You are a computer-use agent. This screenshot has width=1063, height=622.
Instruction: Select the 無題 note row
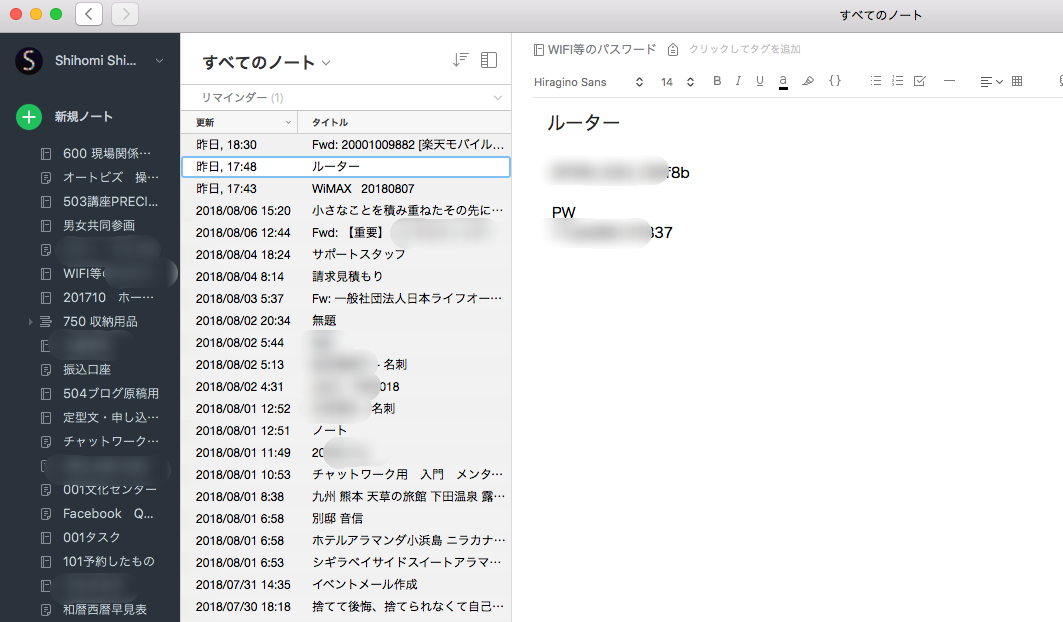click(346, 320)
